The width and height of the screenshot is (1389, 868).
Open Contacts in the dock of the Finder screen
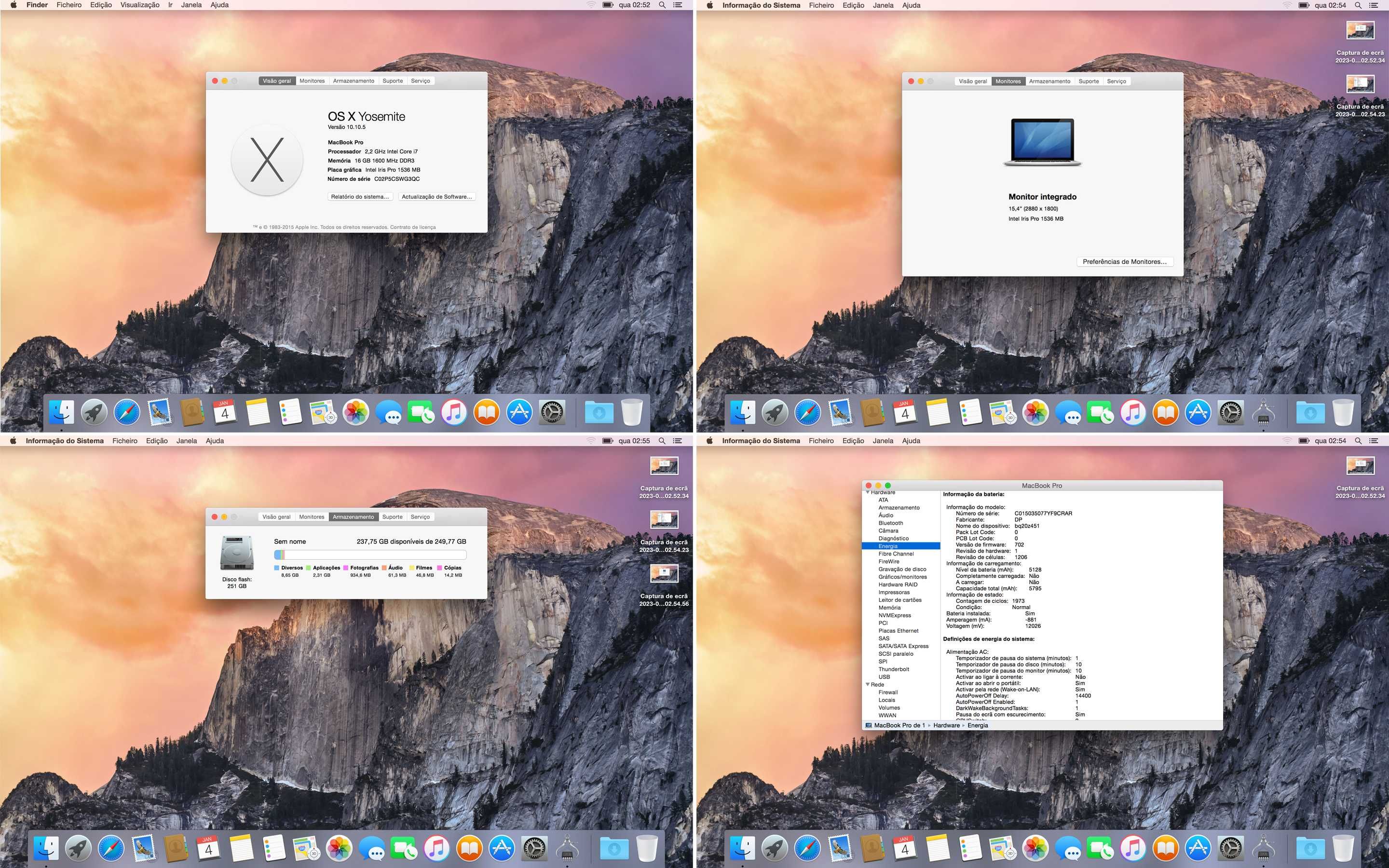coord(192,412)
